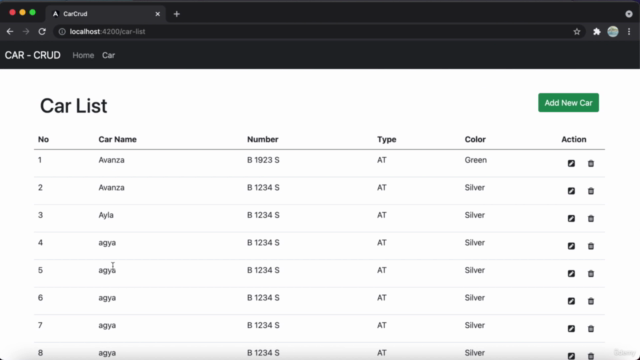
Task: Edit the Ayla car in row 3
Action: [571, 218]
